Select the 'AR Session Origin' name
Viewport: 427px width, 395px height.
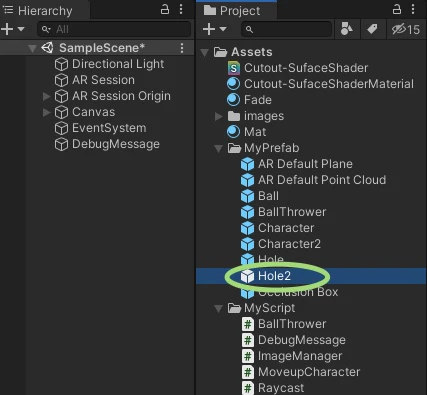pos(121,96)
